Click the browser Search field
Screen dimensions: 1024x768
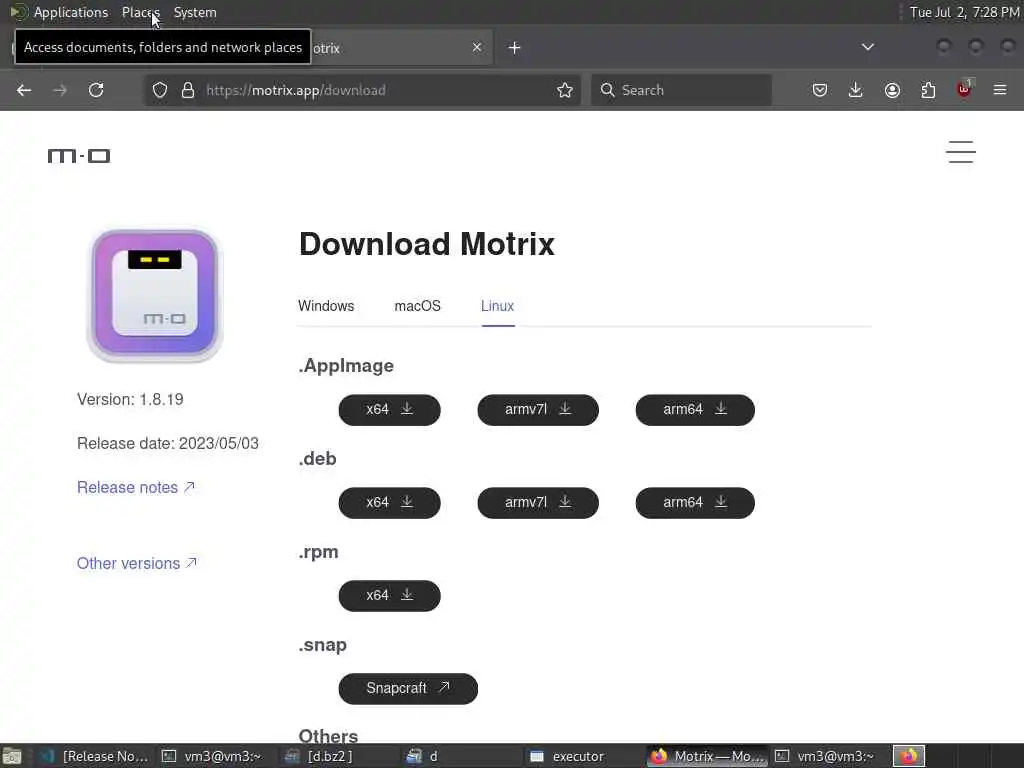coord(681,90)
